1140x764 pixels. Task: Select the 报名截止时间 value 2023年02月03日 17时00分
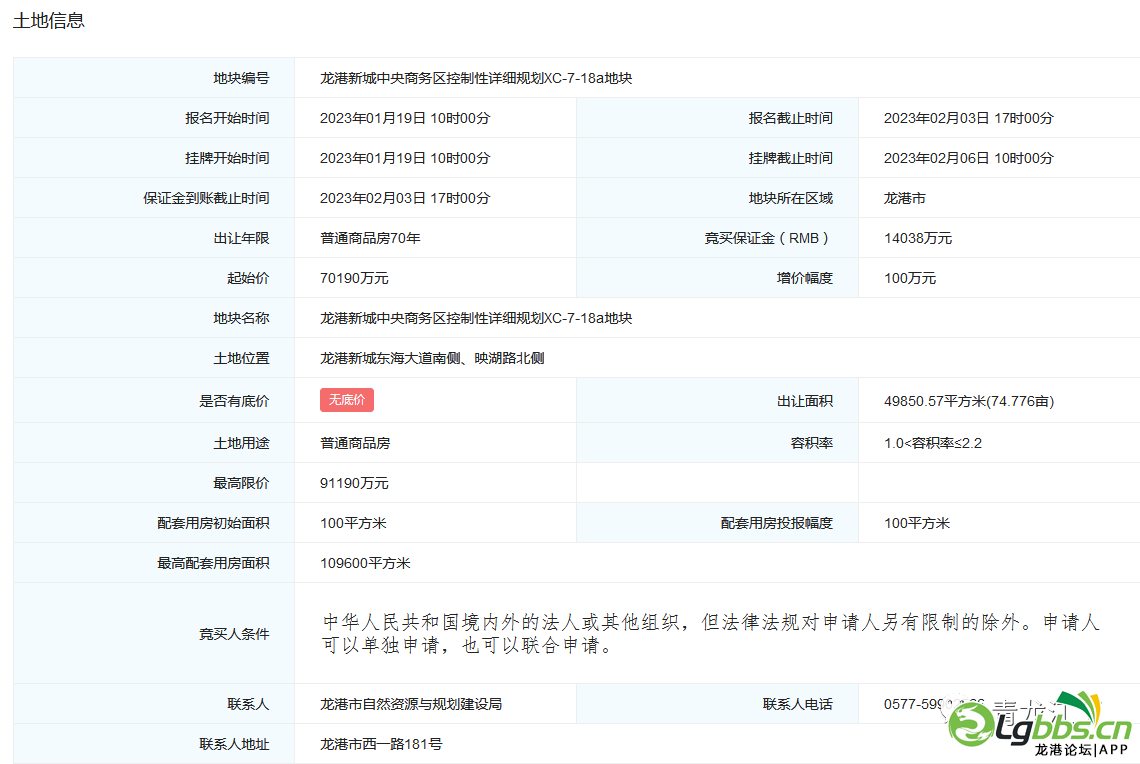point(968,118)
